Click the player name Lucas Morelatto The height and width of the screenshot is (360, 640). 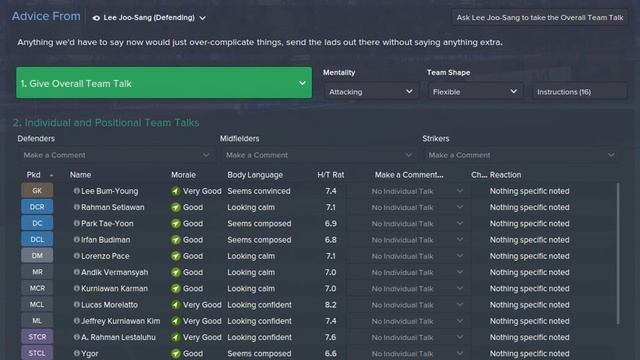pyautogui.click(x=109, y=305)
